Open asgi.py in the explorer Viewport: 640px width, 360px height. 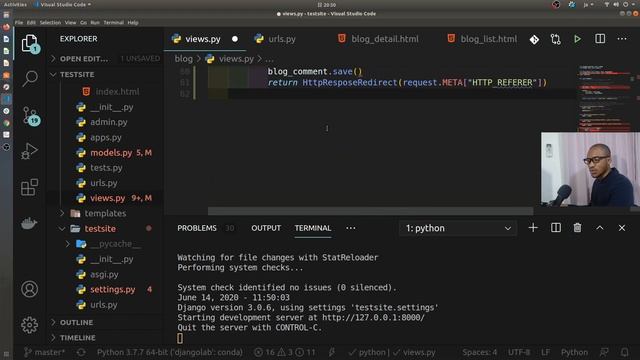pos(105,274)
